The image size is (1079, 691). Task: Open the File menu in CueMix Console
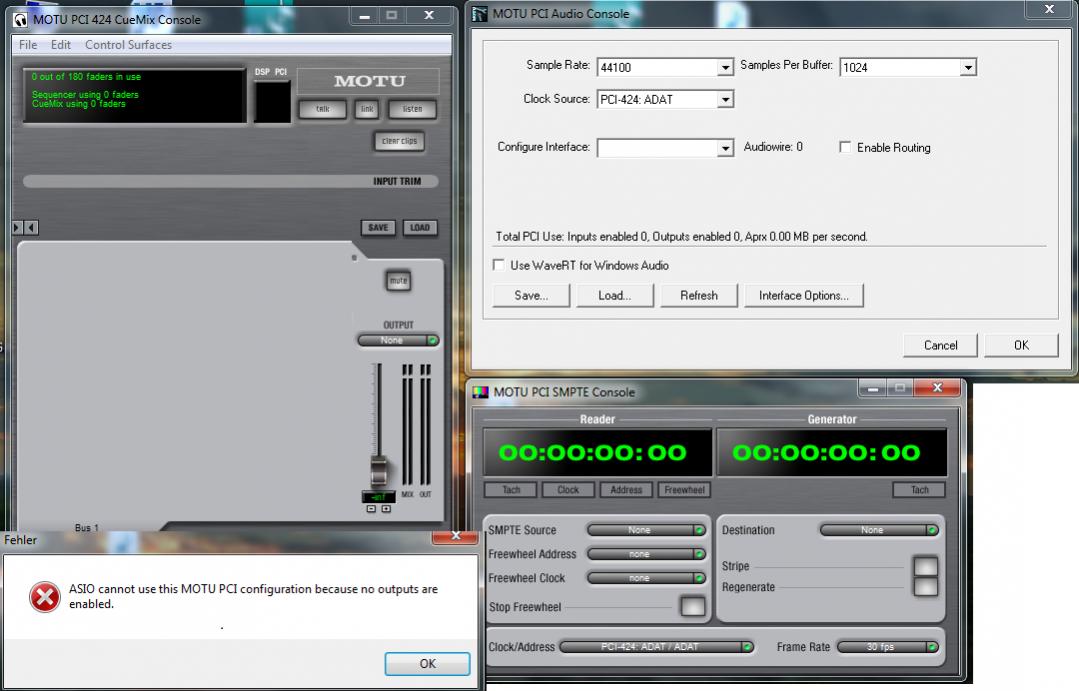click(28, 45)
